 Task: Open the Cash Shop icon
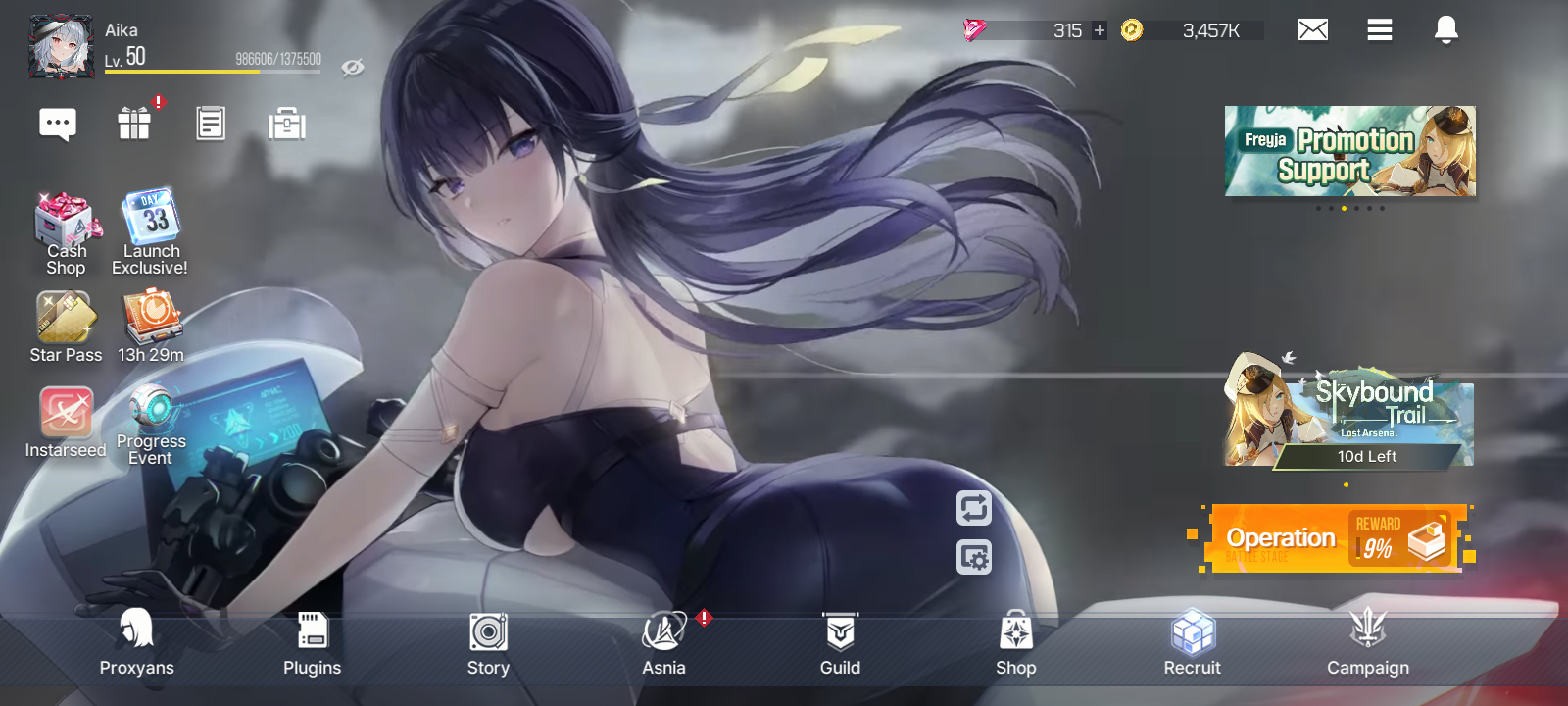66,233
